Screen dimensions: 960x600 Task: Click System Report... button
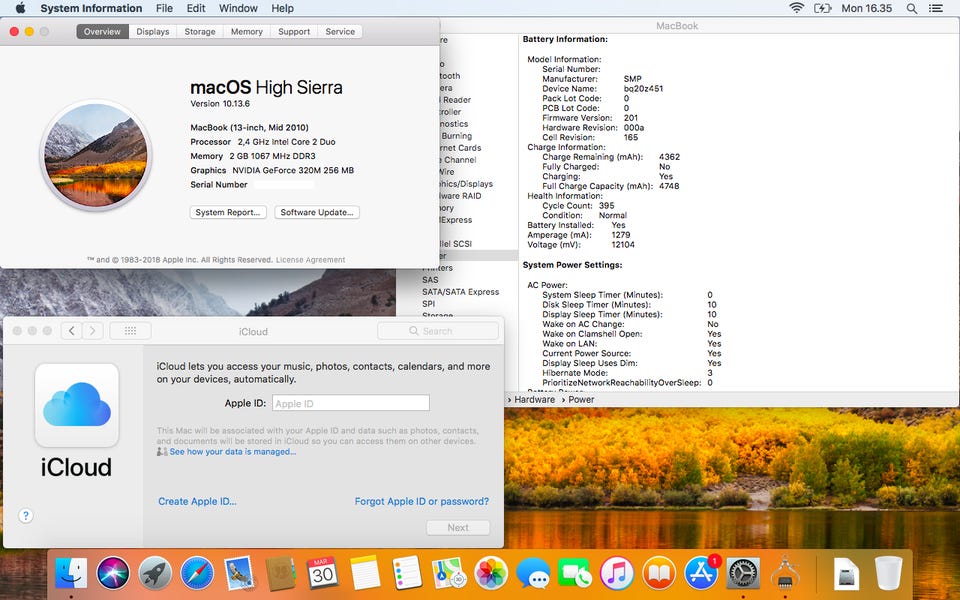click(228, 212)
